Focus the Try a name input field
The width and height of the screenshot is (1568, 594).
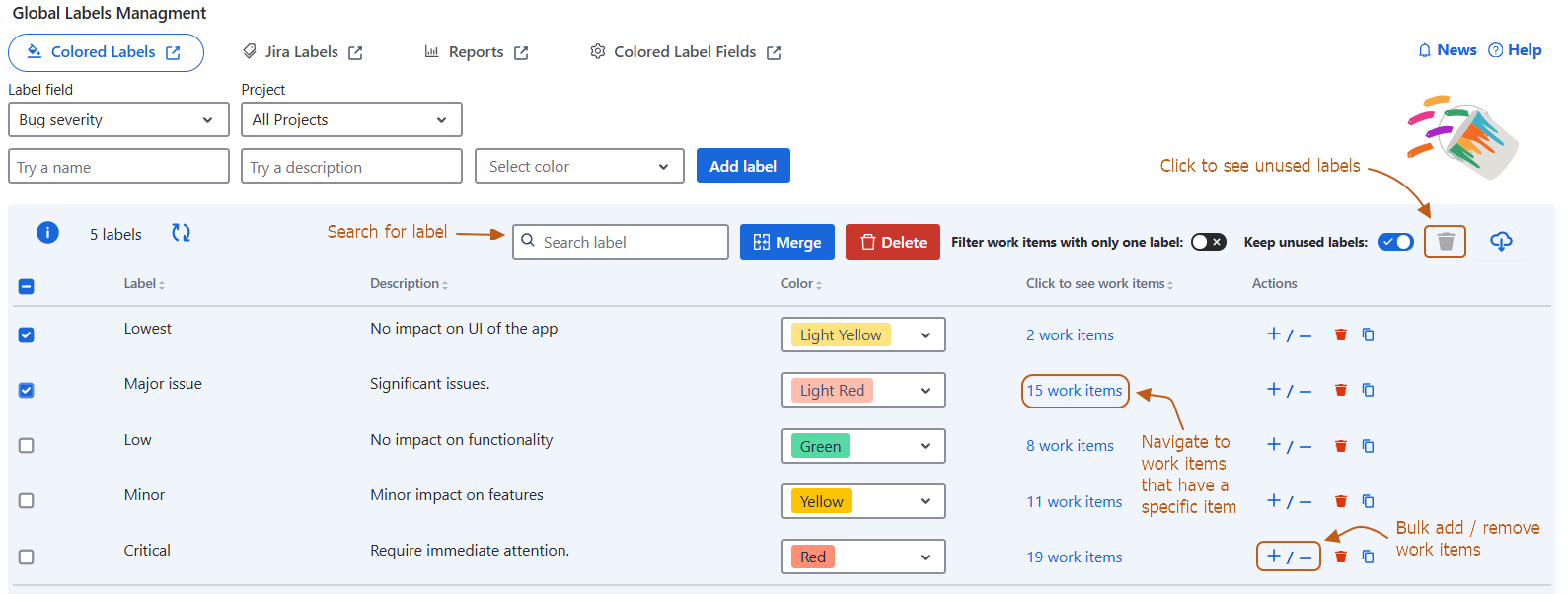[118, 166]
